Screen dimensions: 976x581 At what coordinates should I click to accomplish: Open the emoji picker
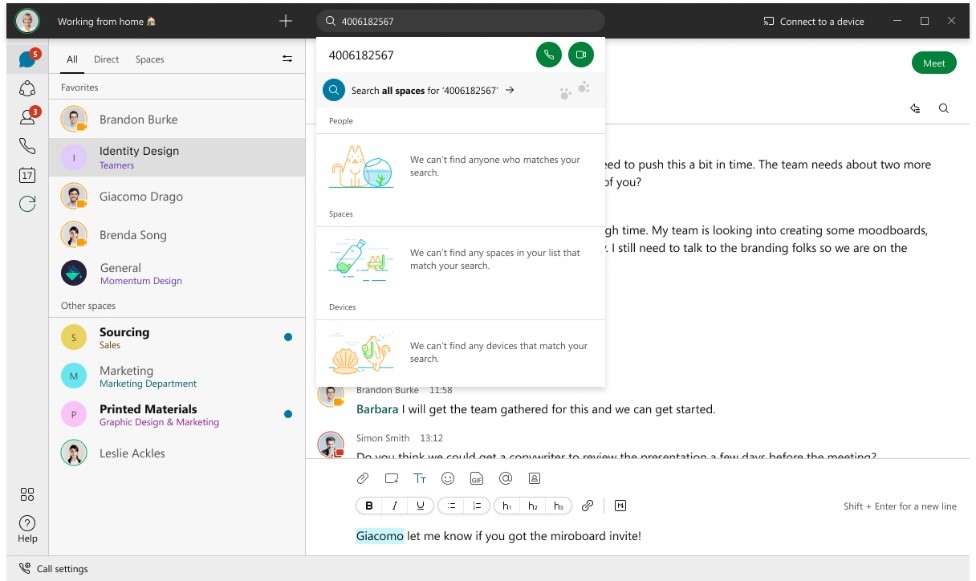tap(448, 478)
